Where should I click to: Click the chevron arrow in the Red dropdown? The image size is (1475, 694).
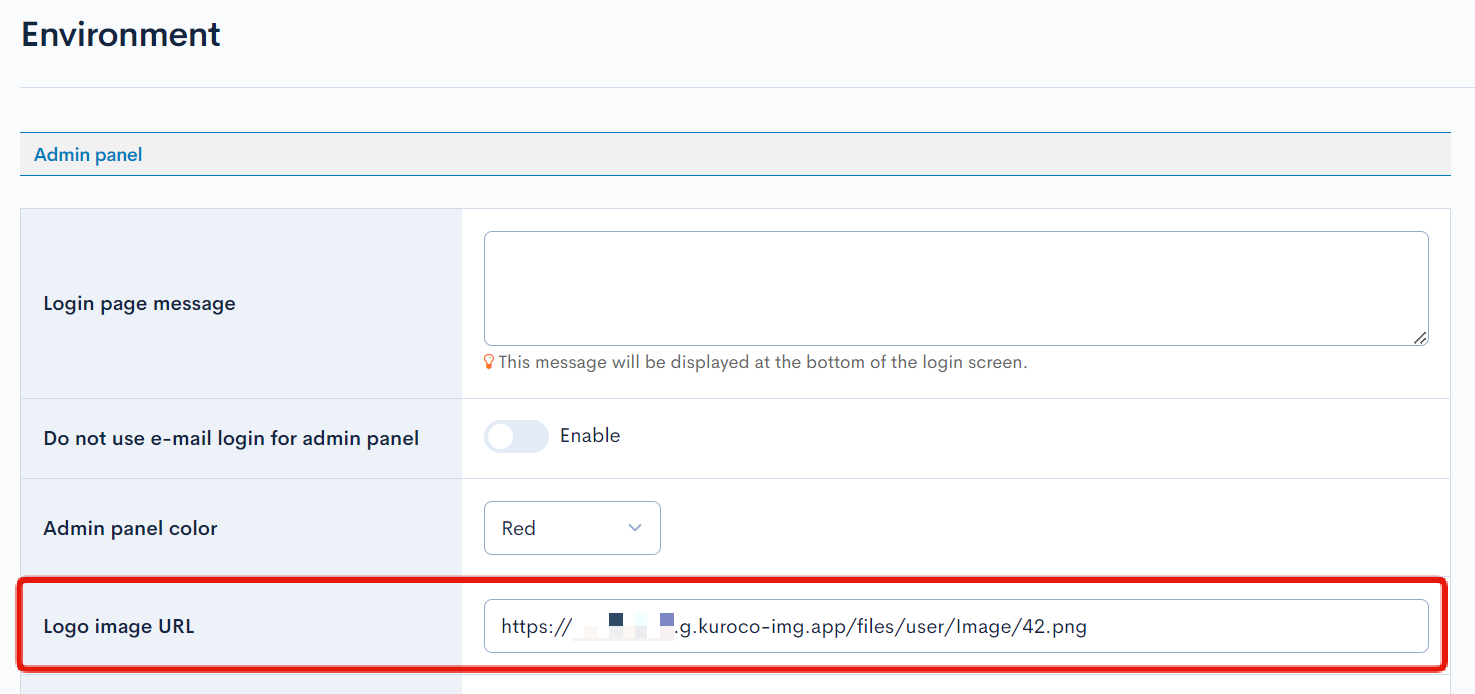pyautogui.click(x=635, y=528)
